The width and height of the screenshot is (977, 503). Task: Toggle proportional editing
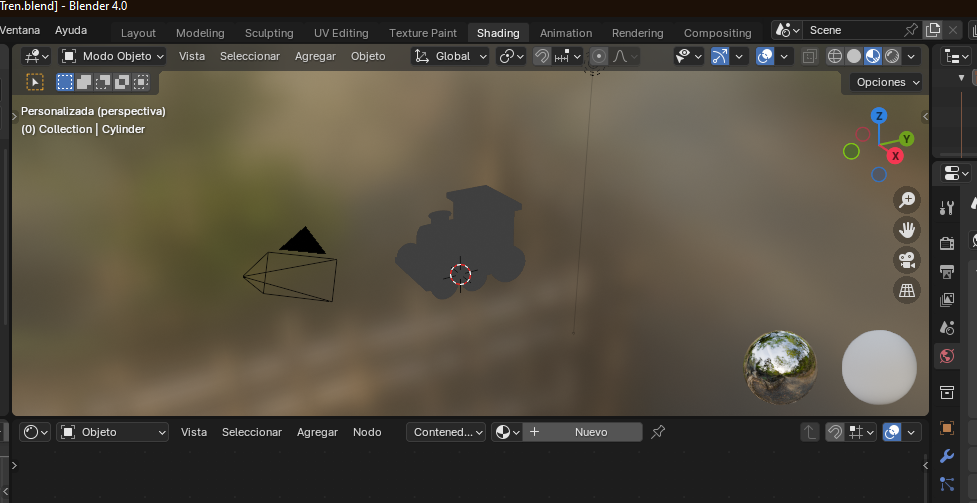599,56
